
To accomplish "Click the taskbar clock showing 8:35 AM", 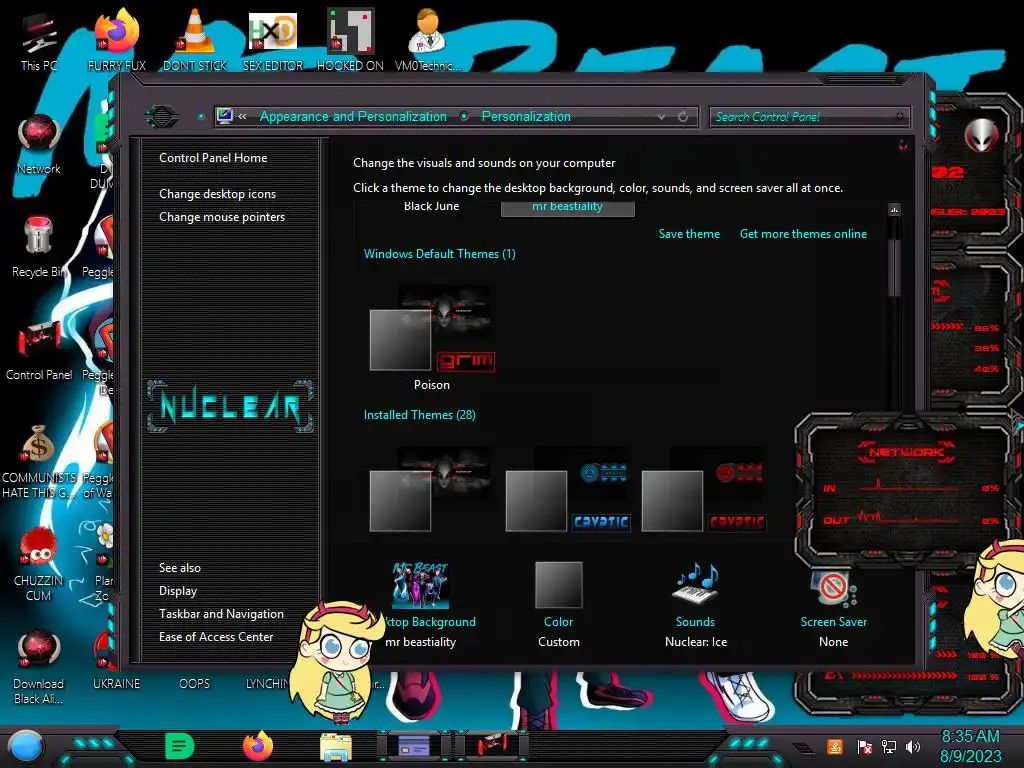I will coord(970,746).
